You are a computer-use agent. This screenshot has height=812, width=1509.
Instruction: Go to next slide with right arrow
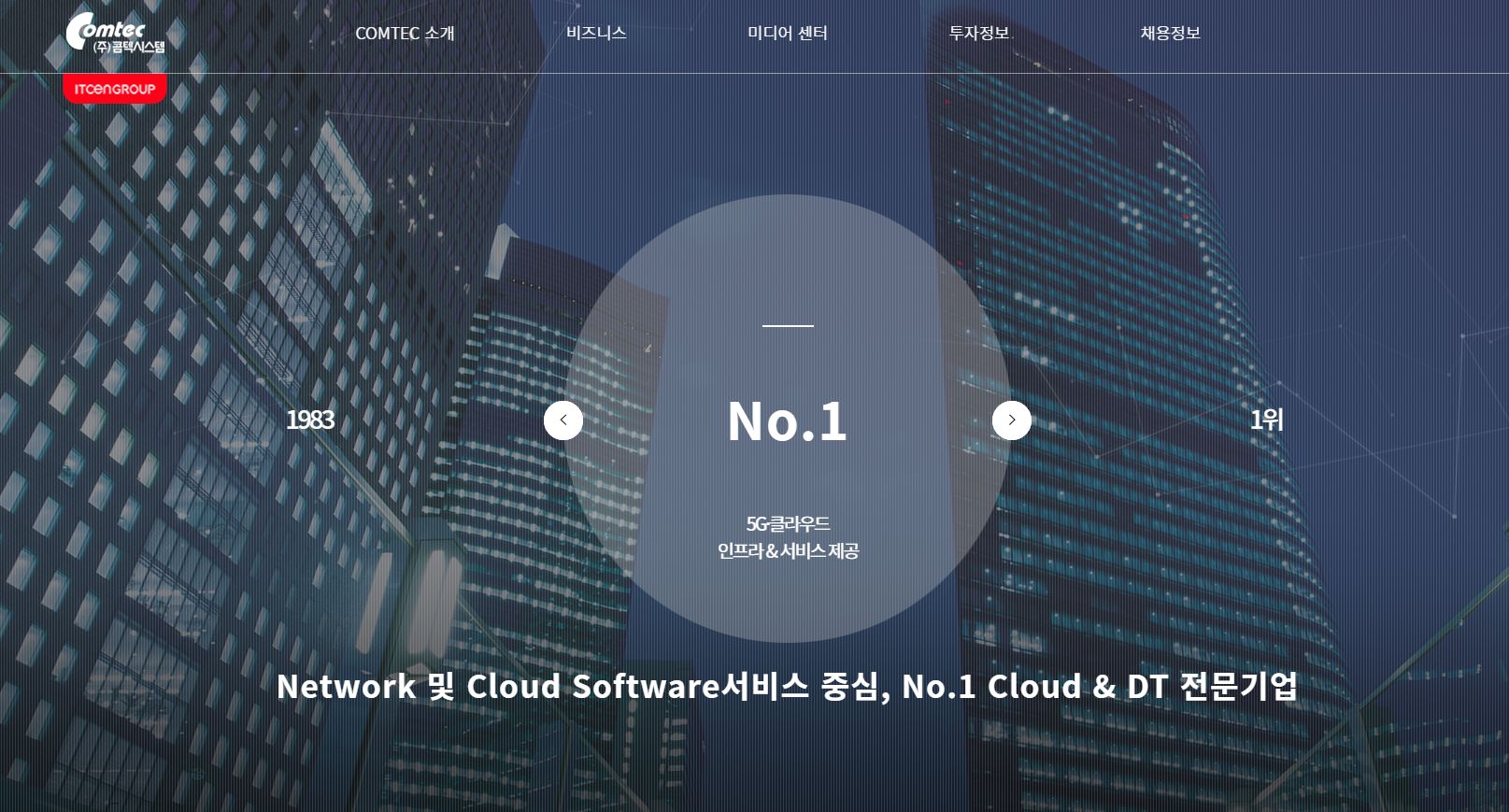tap(1012, 420)
